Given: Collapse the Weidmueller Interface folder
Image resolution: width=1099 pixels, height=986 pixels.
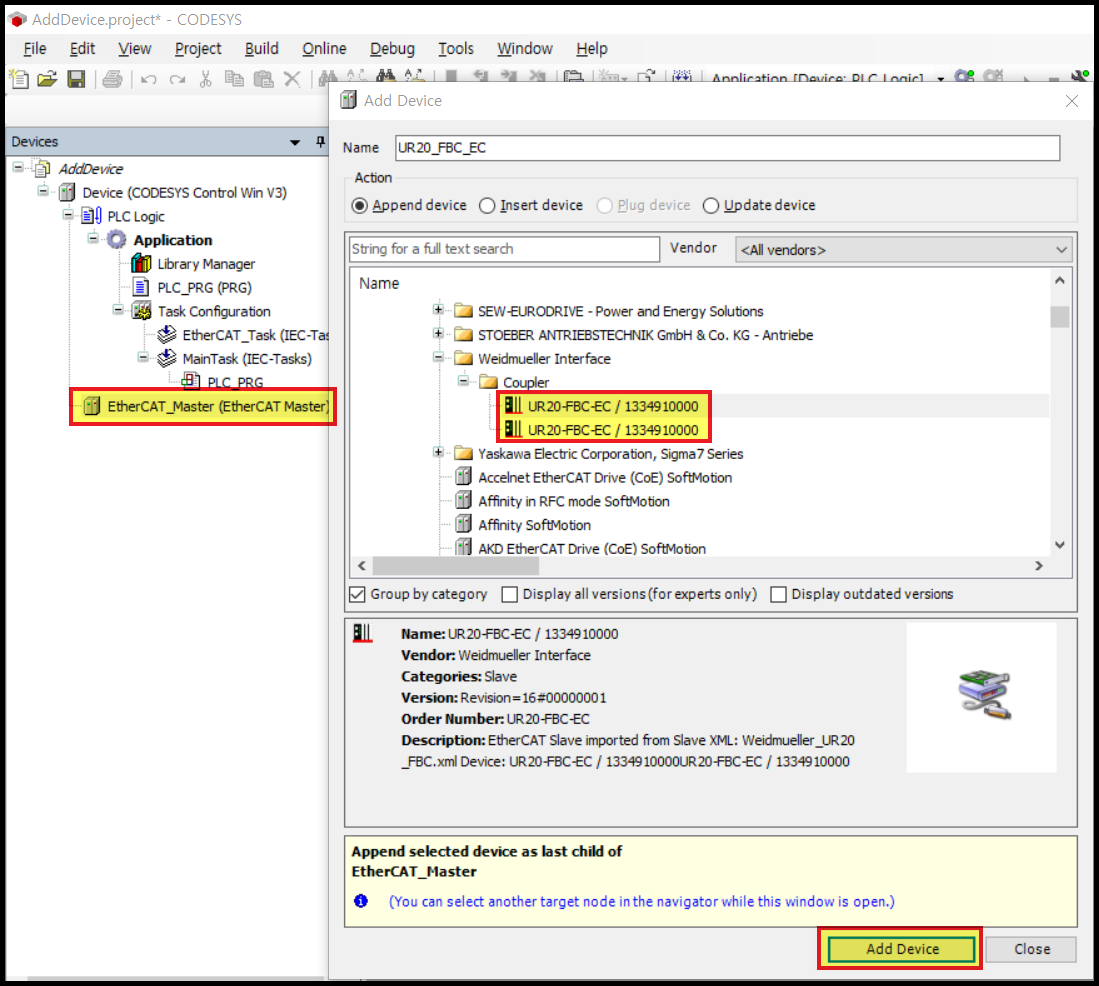Looking at the screenshot, I should click(x=438, y=357).
